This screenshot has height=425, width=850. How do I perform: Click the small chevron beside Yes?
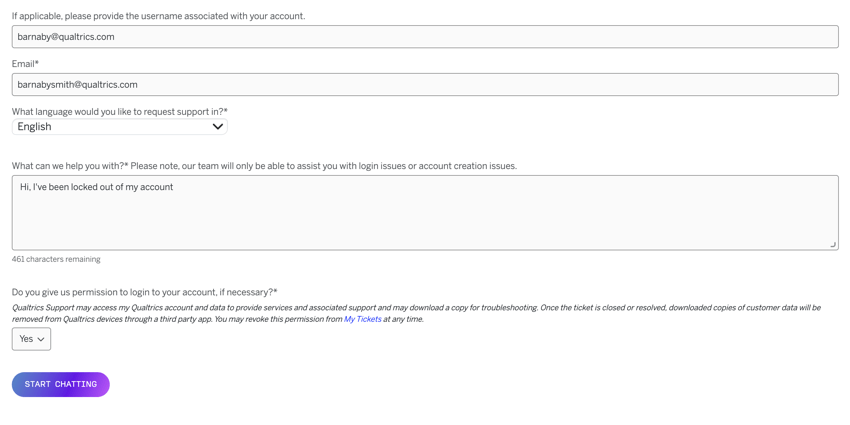click(41, 339)
